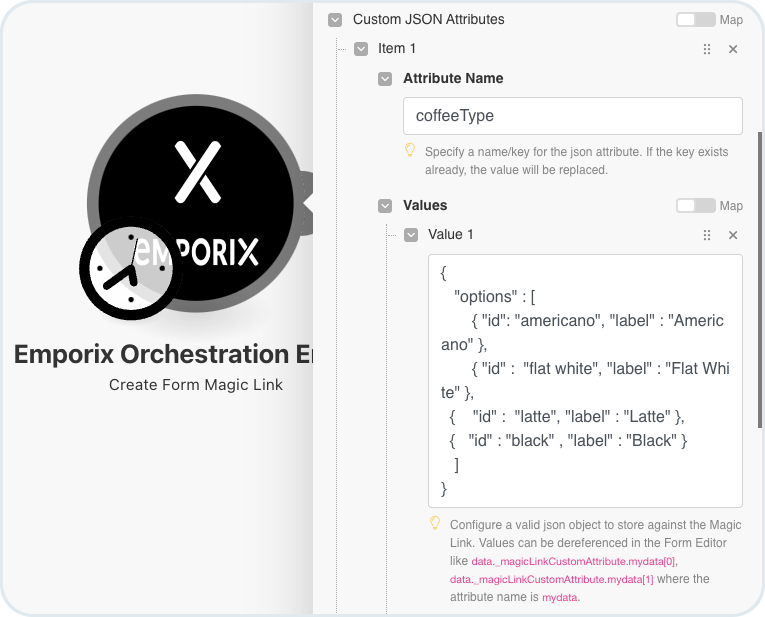Collapse the Attribute Name field
The height and width of the screenshot is (617, 765).
click(x=385, y=79)
